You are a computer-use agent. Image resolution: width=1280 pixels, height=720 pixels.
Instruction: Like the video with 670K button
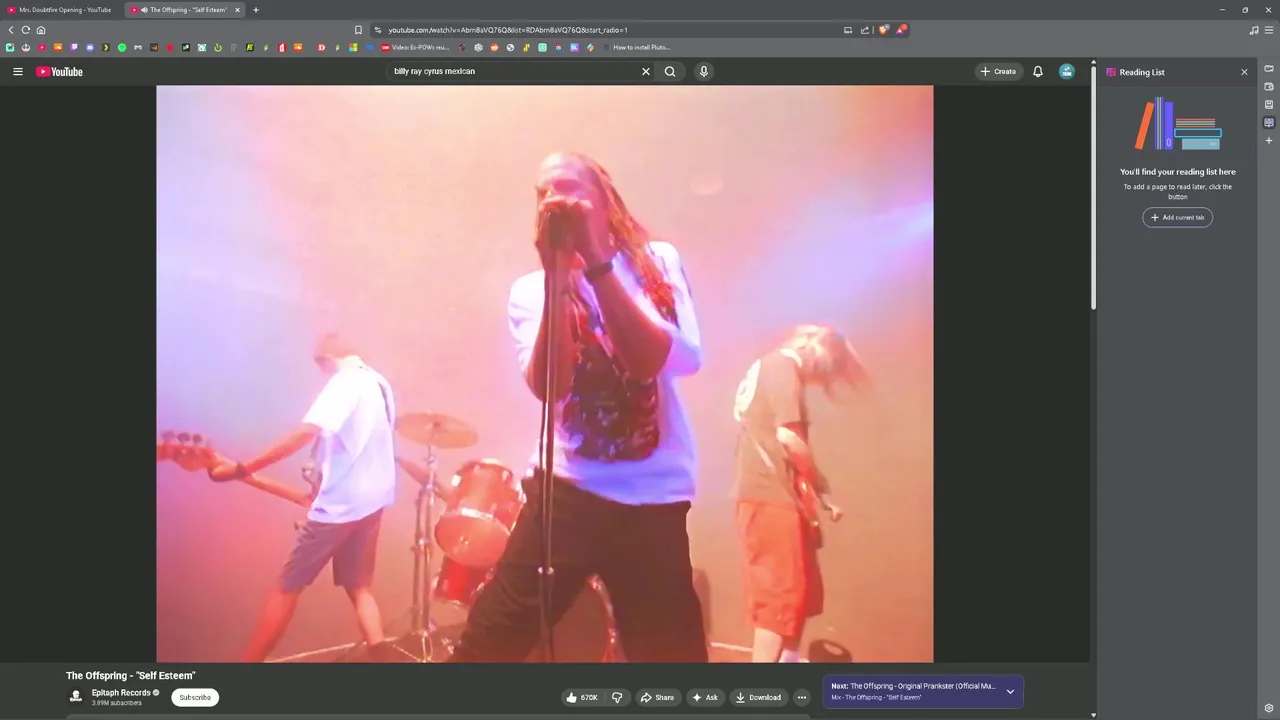click(582, 697)
